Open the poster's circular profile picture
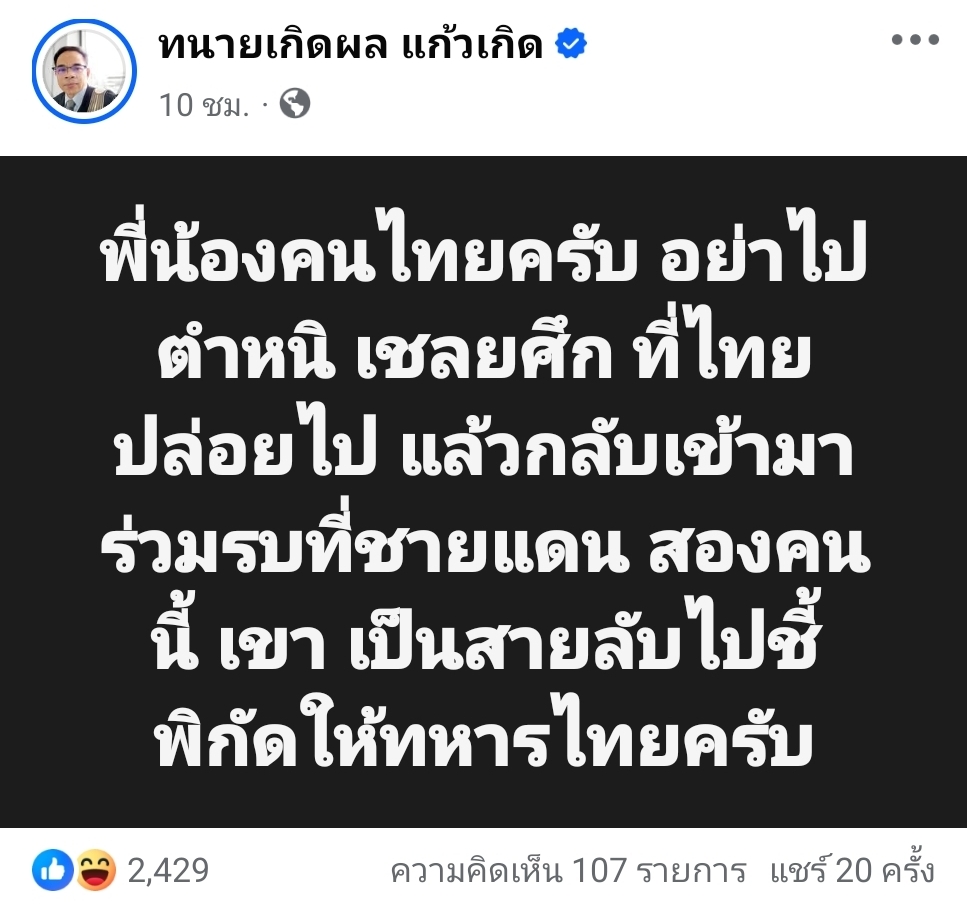Screen dimensions: 967x912 click(84, 71)
